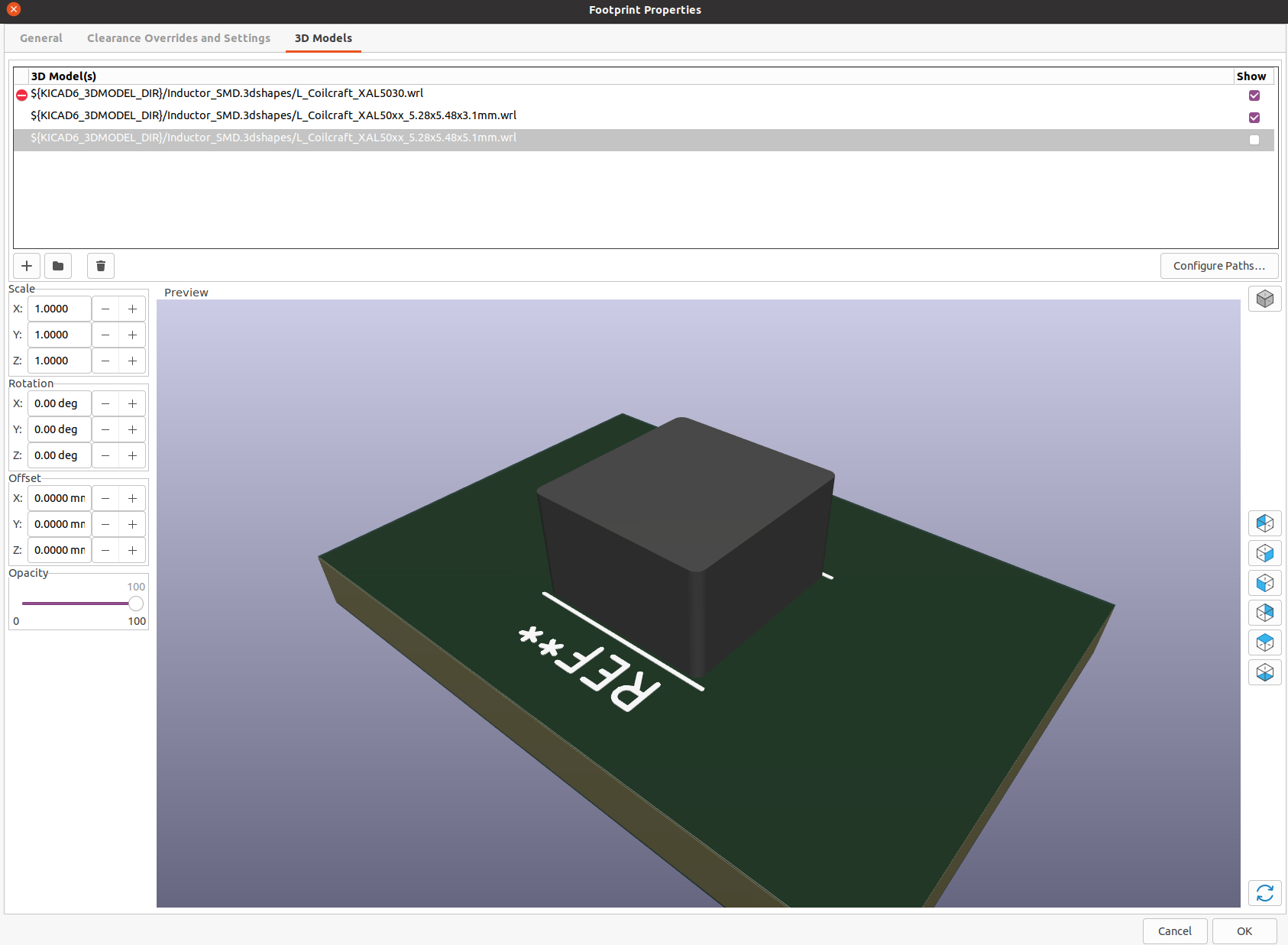Uncheck Show for the 5.28x5.48x3.1mm model
The width and height of the screenshot is (1288, 945).
tap(1254, 118)
